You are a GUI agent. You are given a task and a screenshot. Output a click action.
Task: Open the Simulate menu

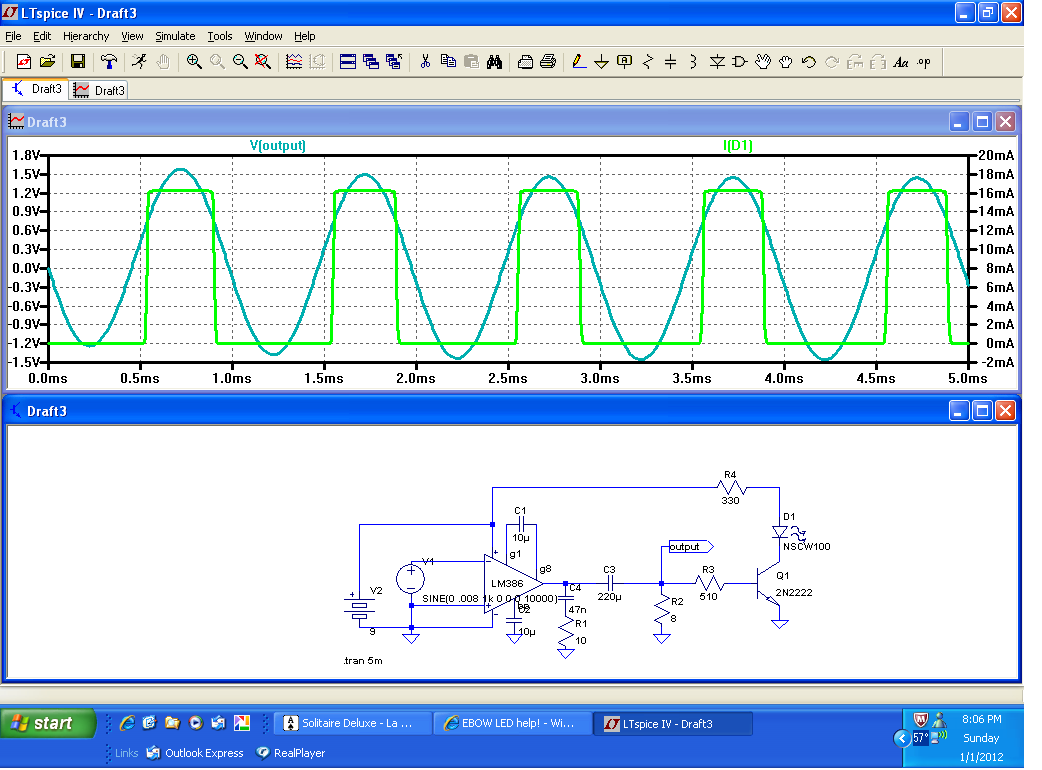coord(175,36)
